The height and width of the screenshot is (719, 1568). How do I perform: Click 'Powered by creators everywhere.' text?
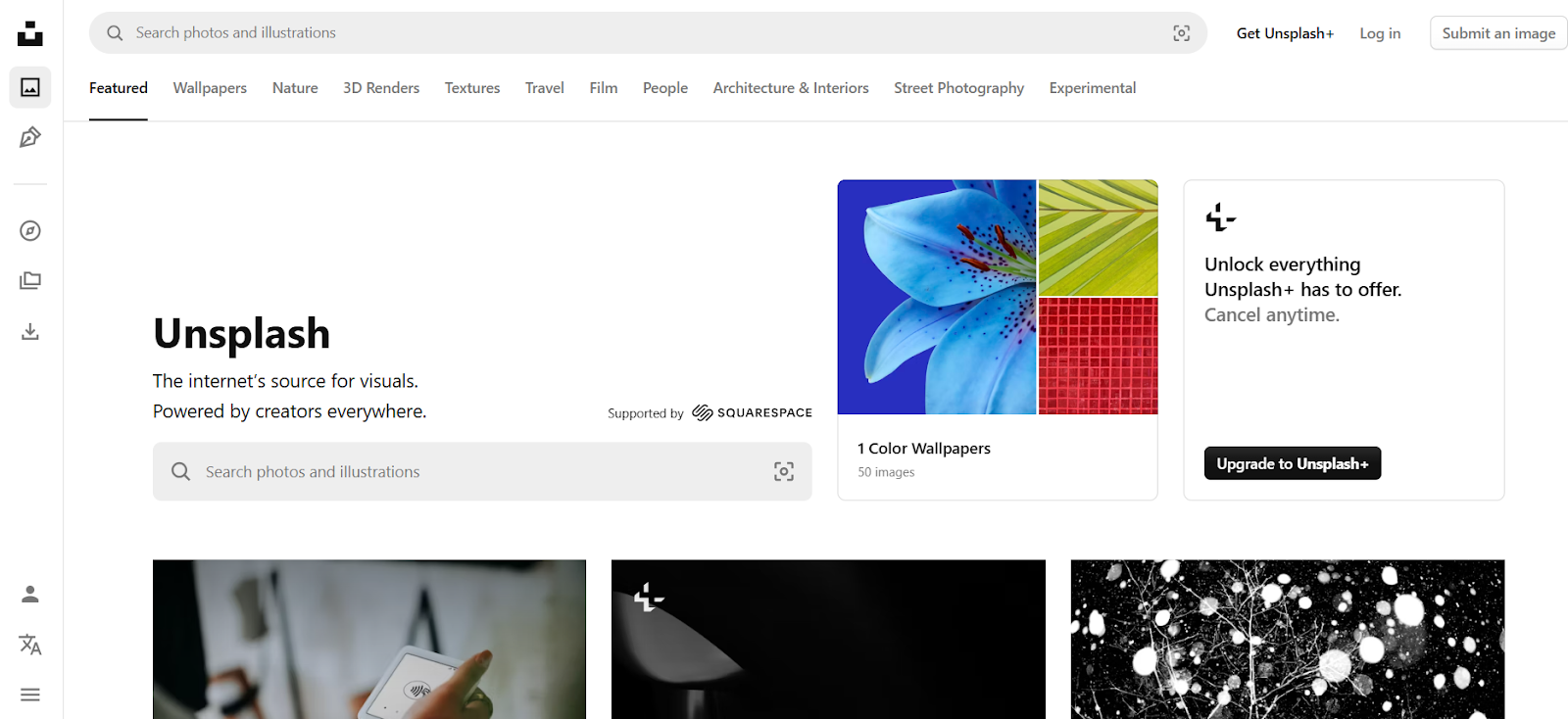(290, 411)
